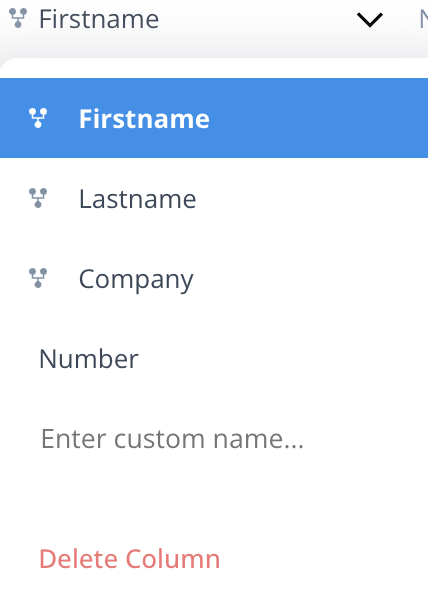This screenshot has height=616, width=428.
Task: Click the red Delete Column link text
Action: click(x=130, y=559)
